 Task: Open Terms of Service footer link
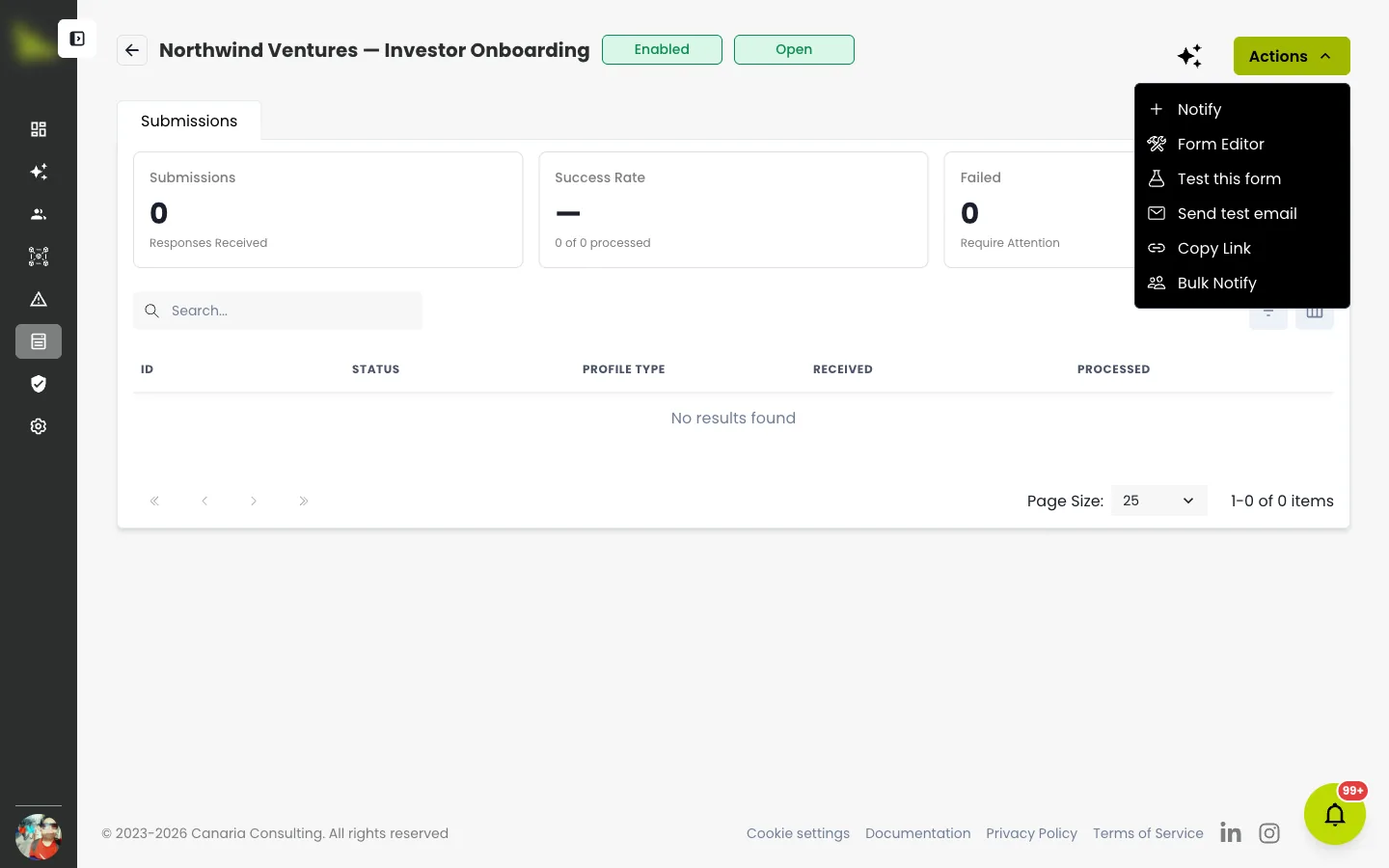click(1148, 833)
